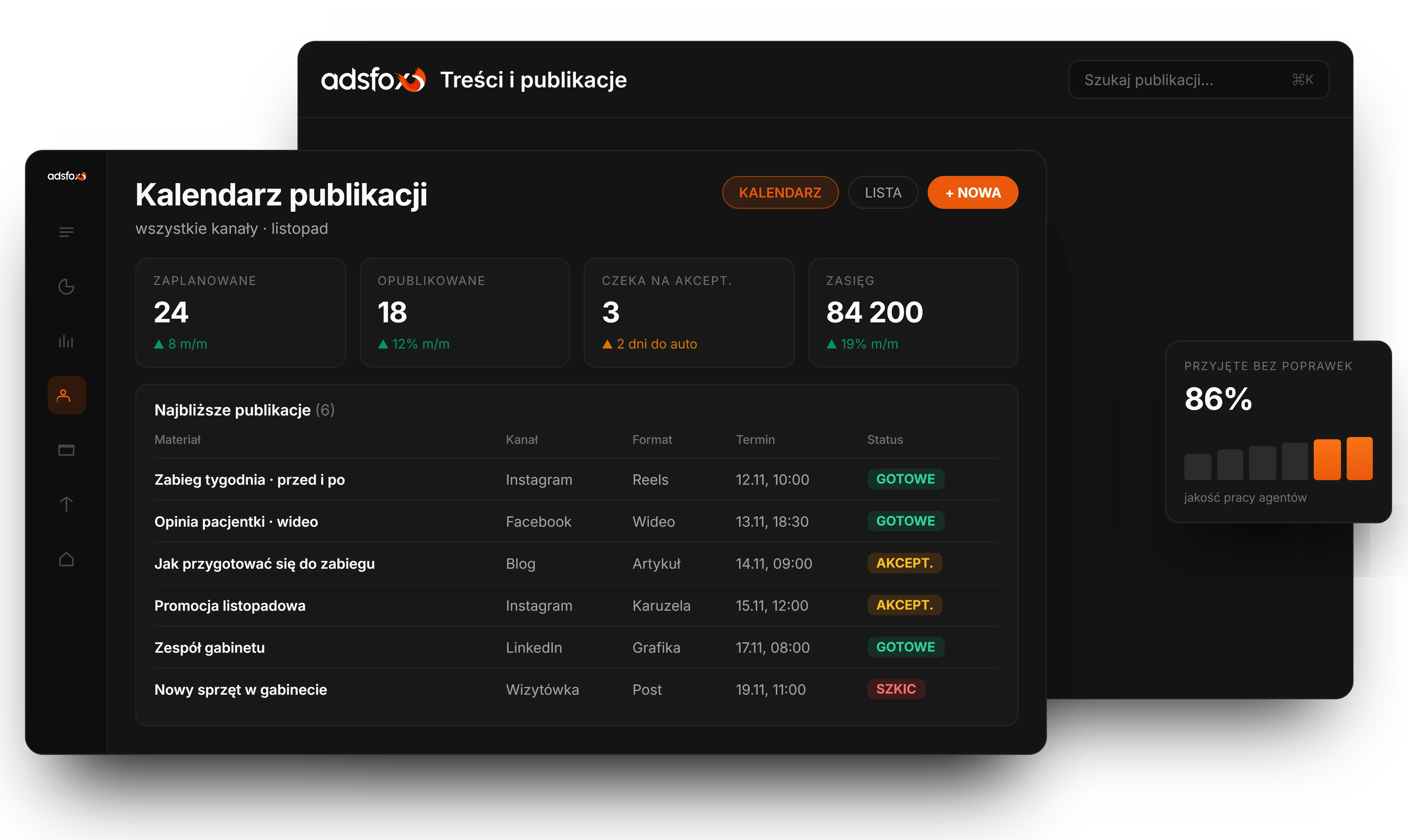Open 'Jak przygotować się do zabiegu' row
Screen dimensions: 1408x840
pos(576,563)
